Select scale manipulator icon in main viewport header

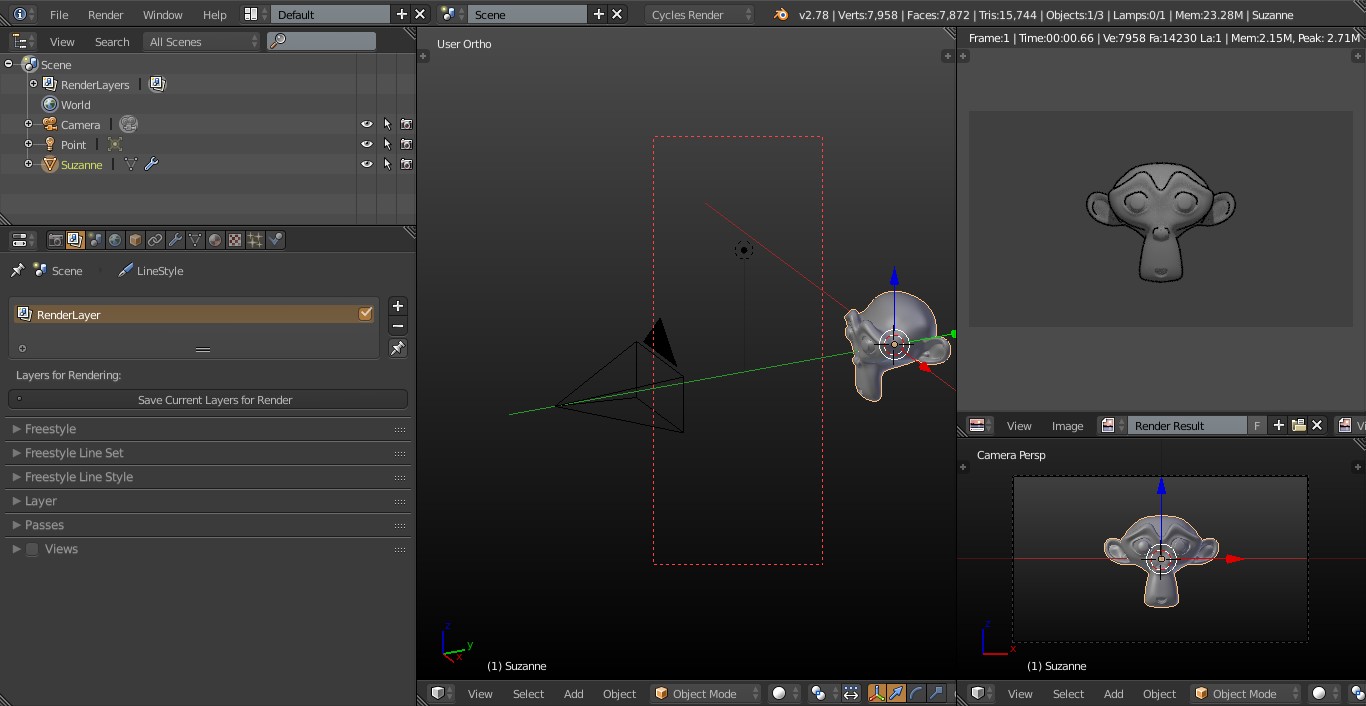coord(936,693)
